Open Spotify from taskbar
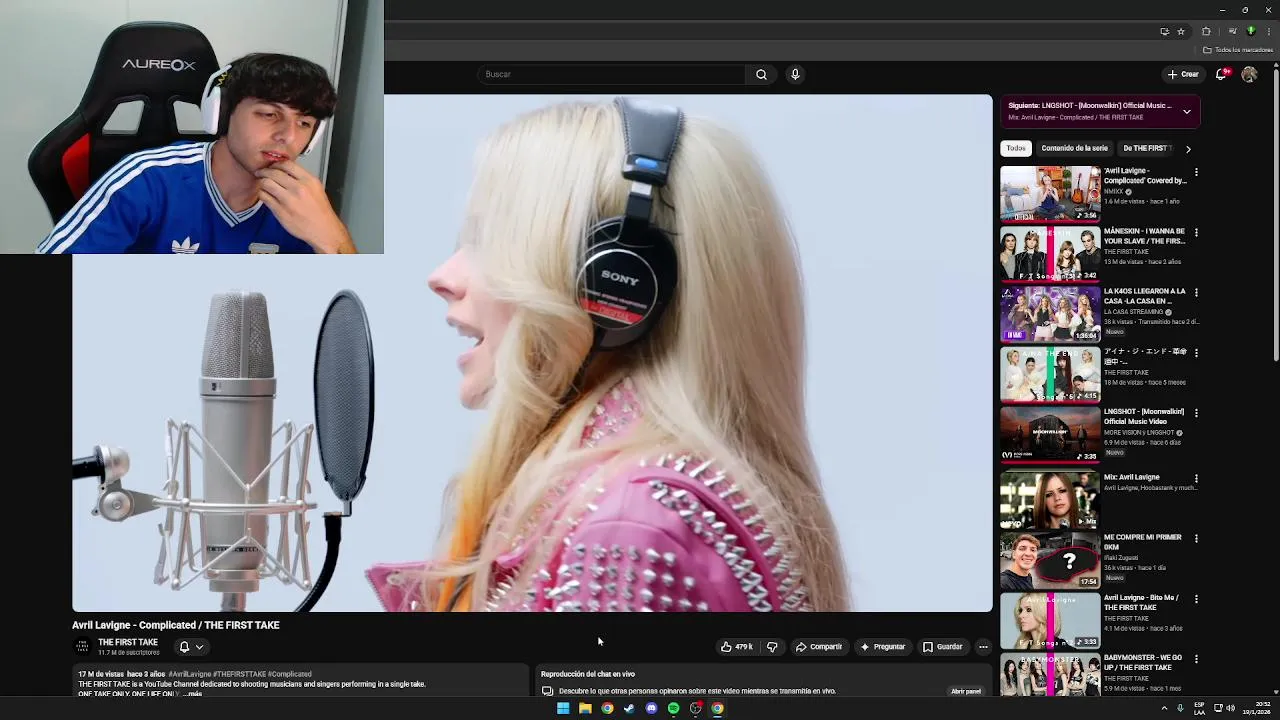1280x720 pixels. click(x=673, y=708)
